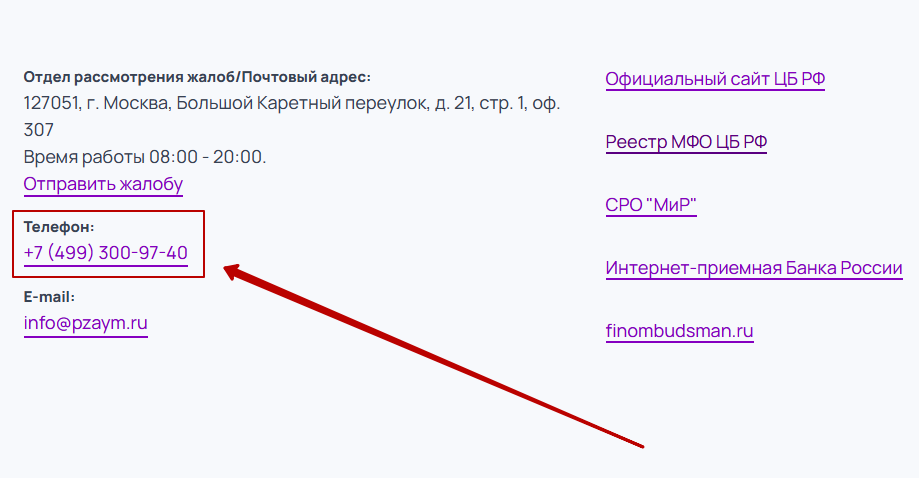Open the Реестр МФО ЦБ РФ link
Image resolution: width=919 pixels, height=478 pixels.
point(686,142)
